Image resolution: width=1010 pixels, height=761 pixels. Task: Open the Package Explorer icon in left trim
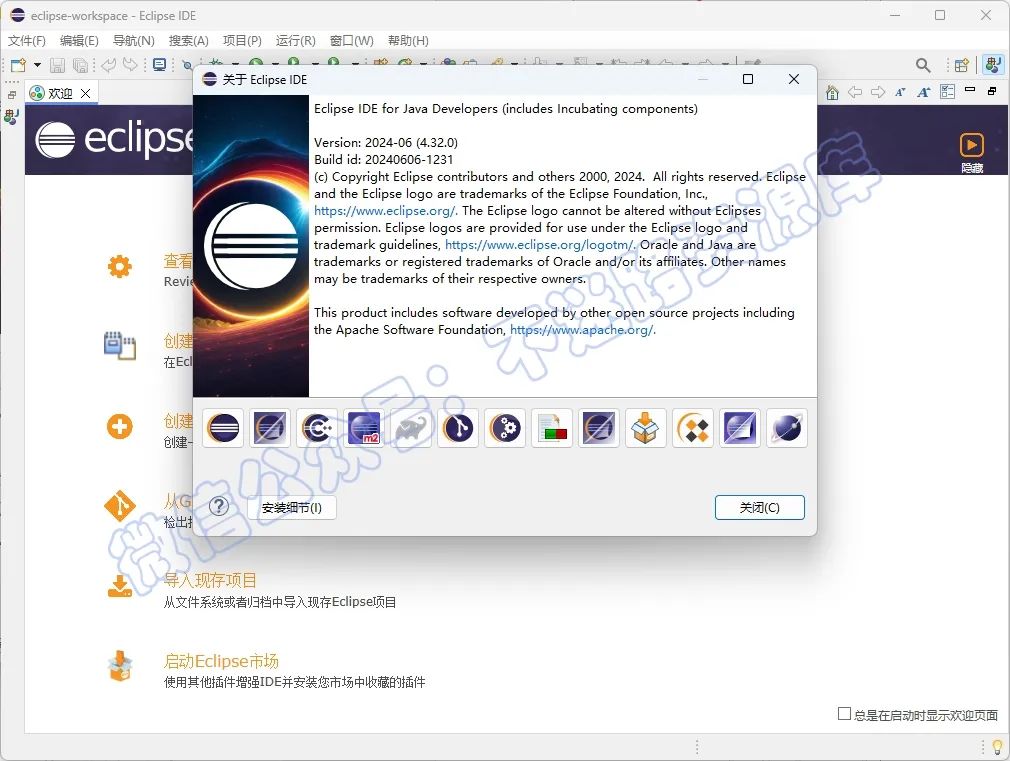click(x=12, y=117)
